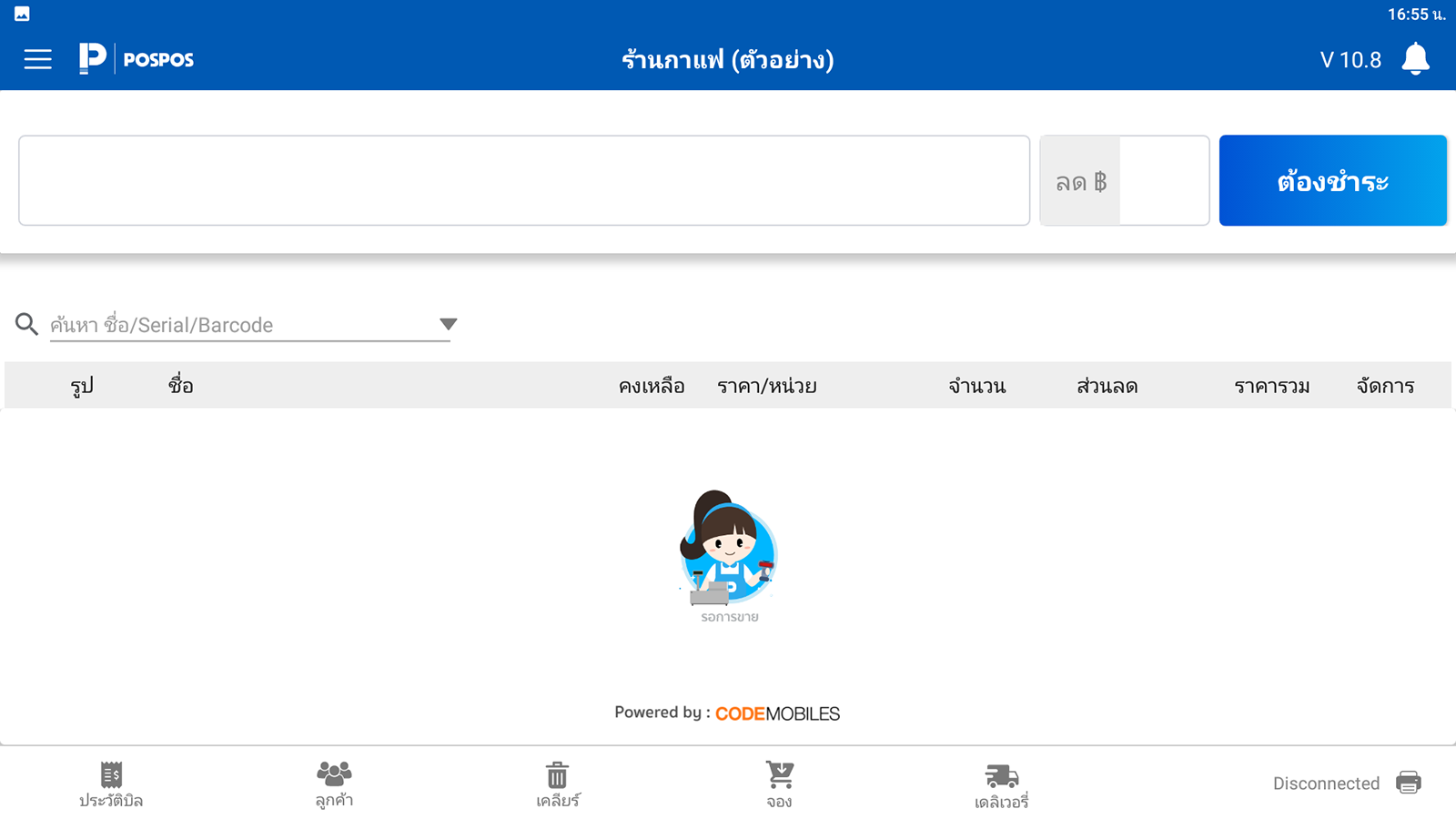
Task: Open customers (ลูกค้า) section
Action: pyautogui.click(x=334, y=784)
